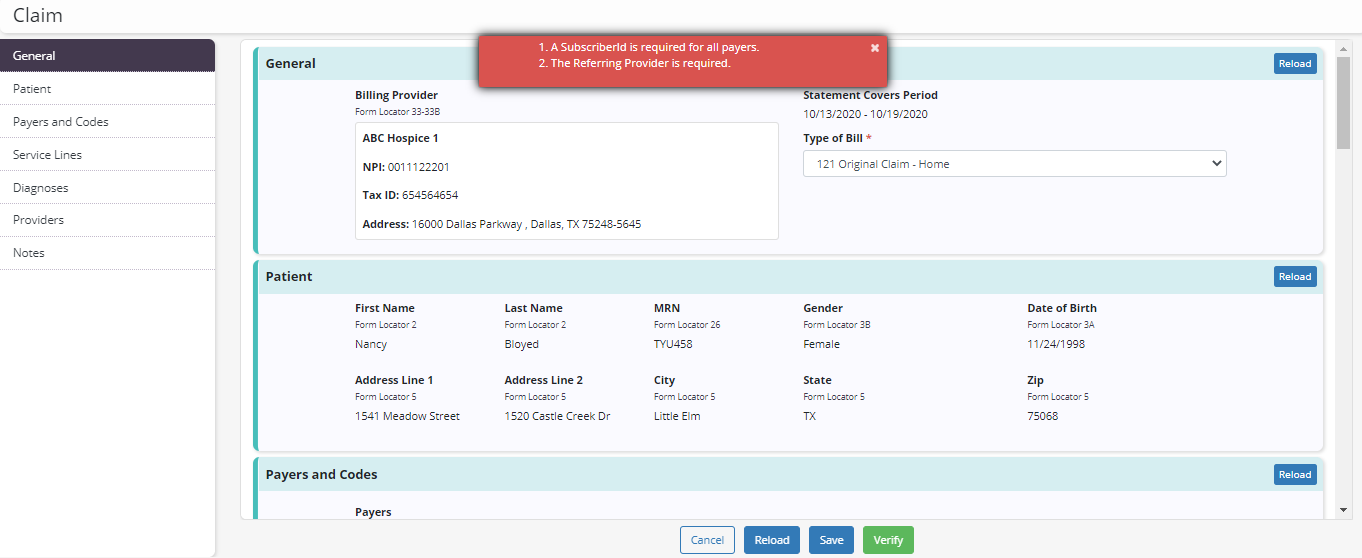
Task: Click the green Verify button
Action: pyautogui.click(x=888, y=540)
